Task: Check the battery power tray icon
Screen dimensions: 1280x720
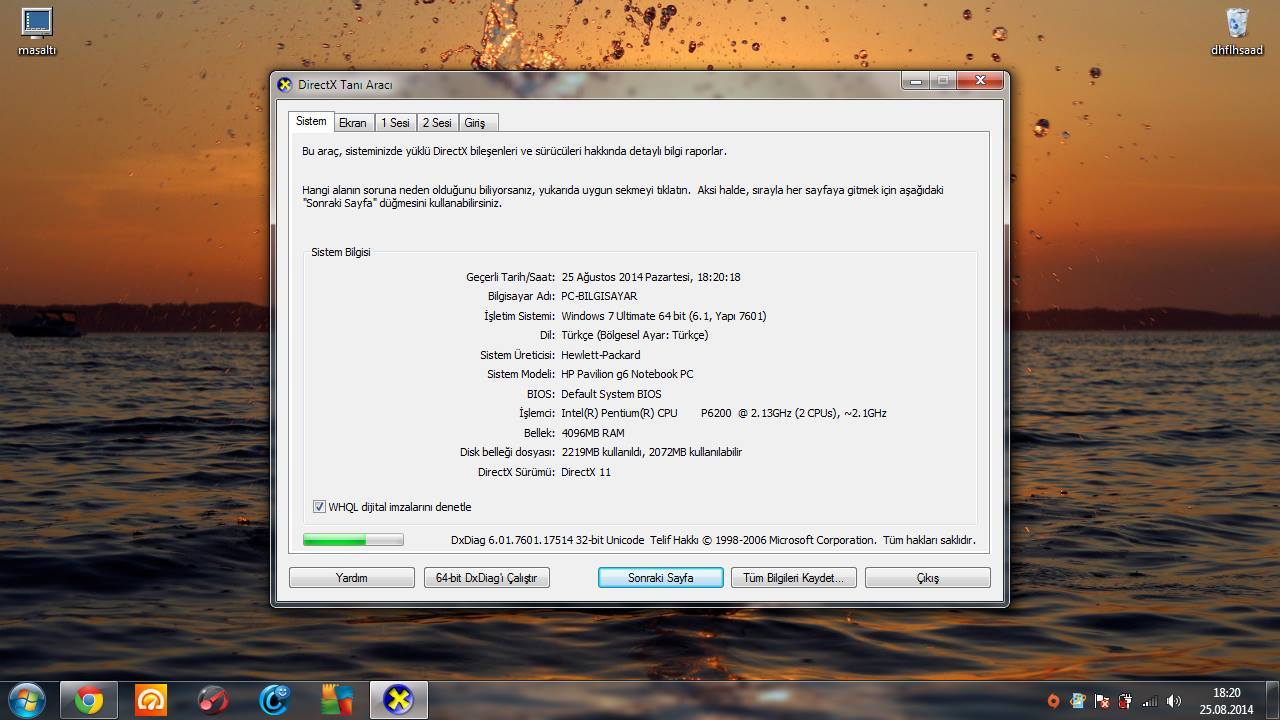Action: (x=1125, y=701)
